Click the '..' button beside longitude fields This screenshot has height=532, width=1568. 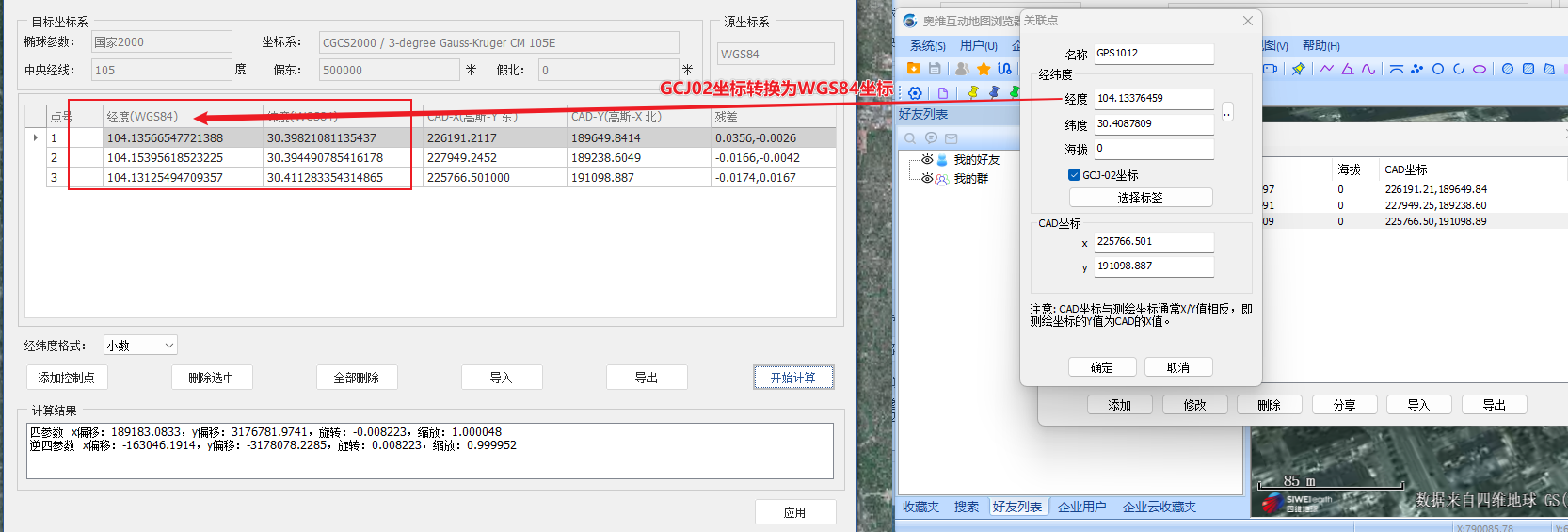[1226, 112]
